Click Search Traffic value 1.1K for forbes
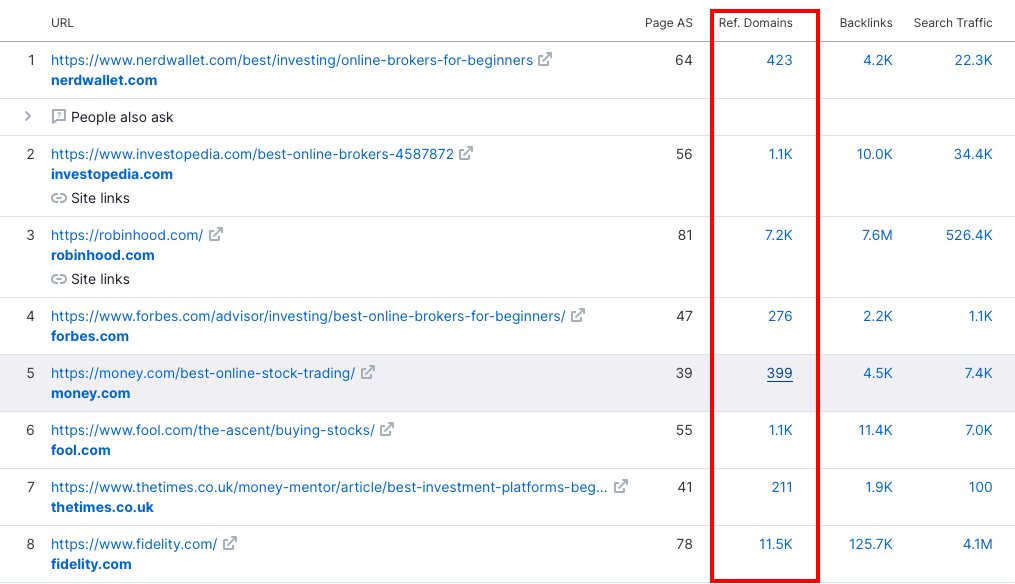The image size is (1015, 584). point(981,316)
